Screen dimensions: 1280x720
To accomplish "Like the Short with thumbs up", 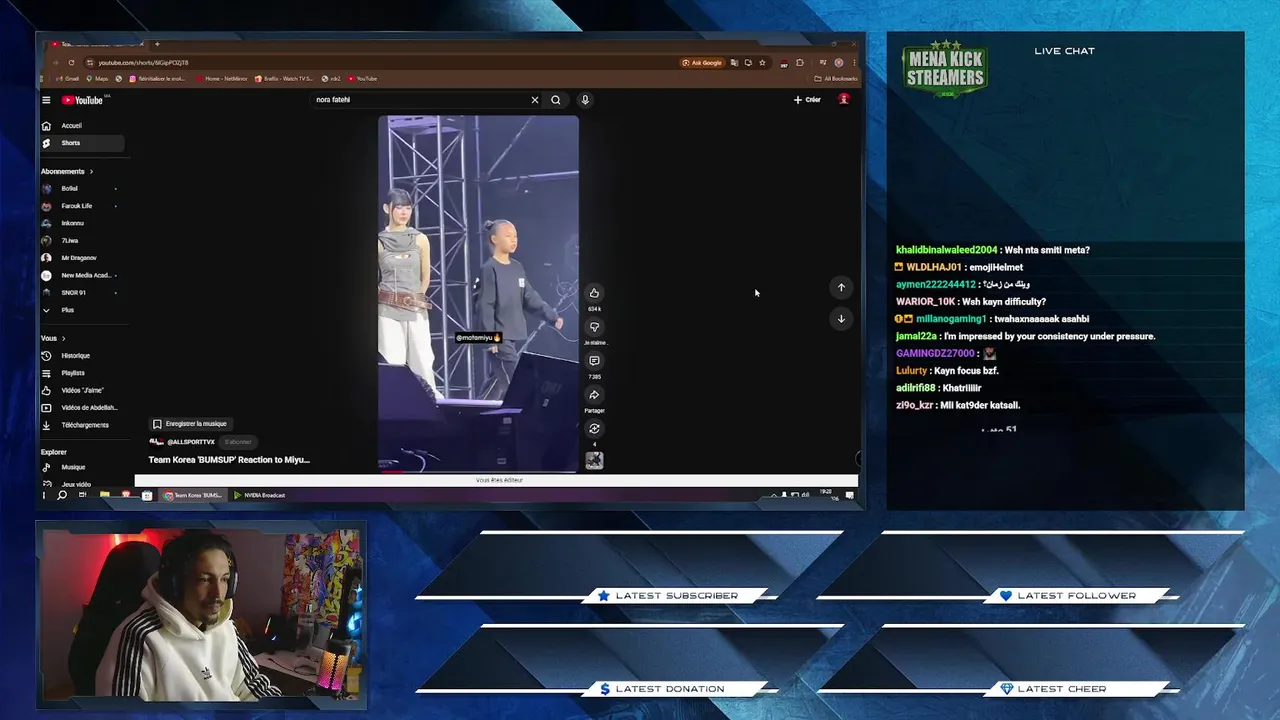I will click(594, 293).
